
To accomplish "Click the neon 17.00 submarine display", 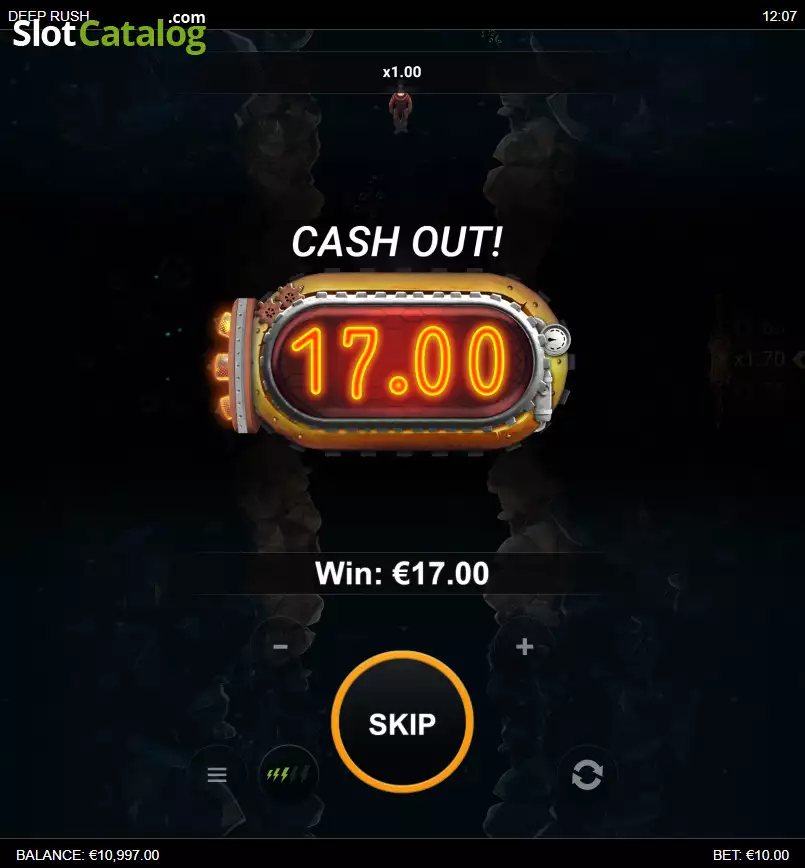I will (399, 361).
